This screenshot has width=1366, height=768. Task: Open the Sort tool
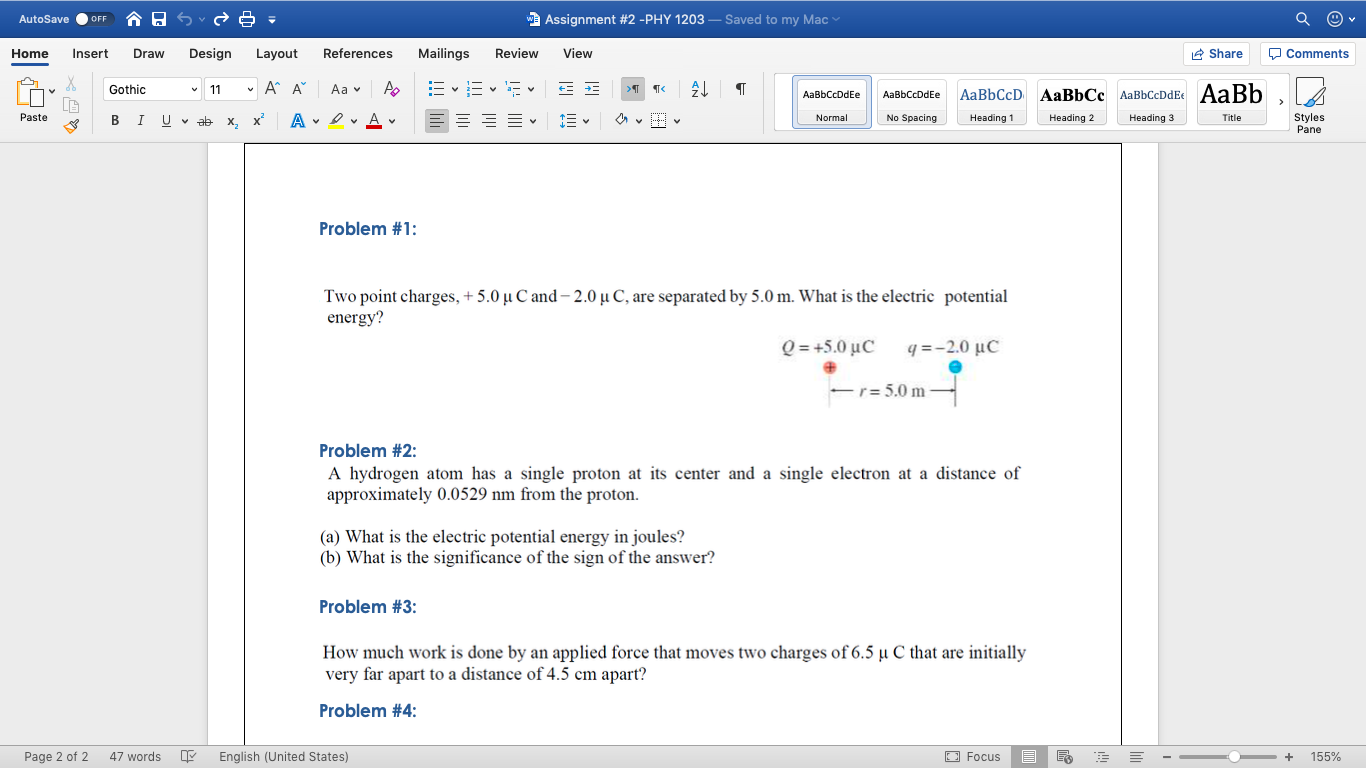click(701, 88)
